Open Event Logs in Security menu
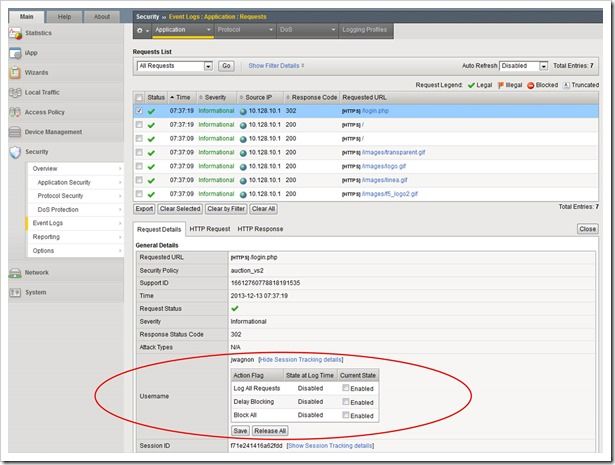 pyautogui.click(x=48, y=223)
